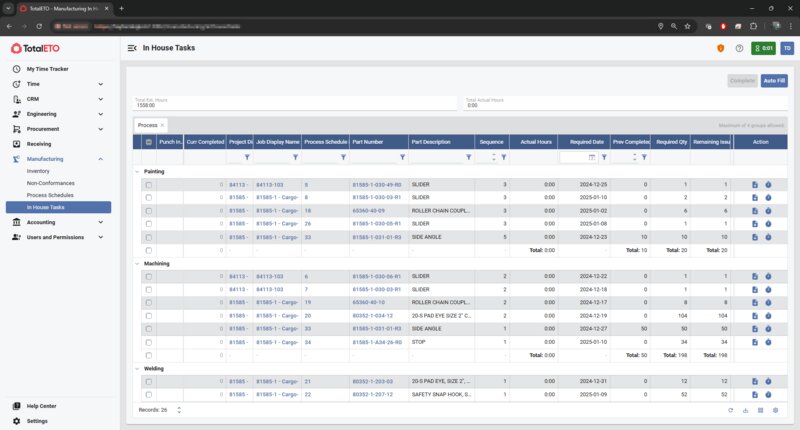Click the export download icon below grid
The height and width of the screenshot is (430, 800).
click(x=746, y=410)
